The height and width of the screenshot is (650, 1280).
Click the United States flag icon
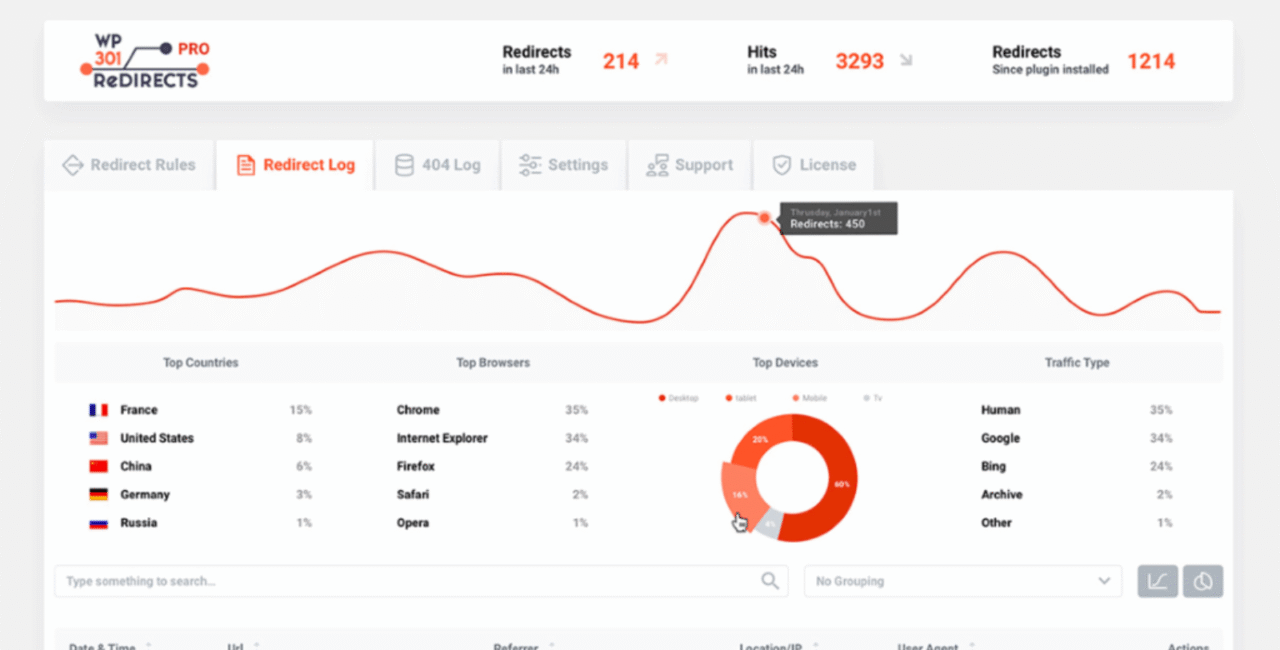pyautogui.click(x=98, y=438)
